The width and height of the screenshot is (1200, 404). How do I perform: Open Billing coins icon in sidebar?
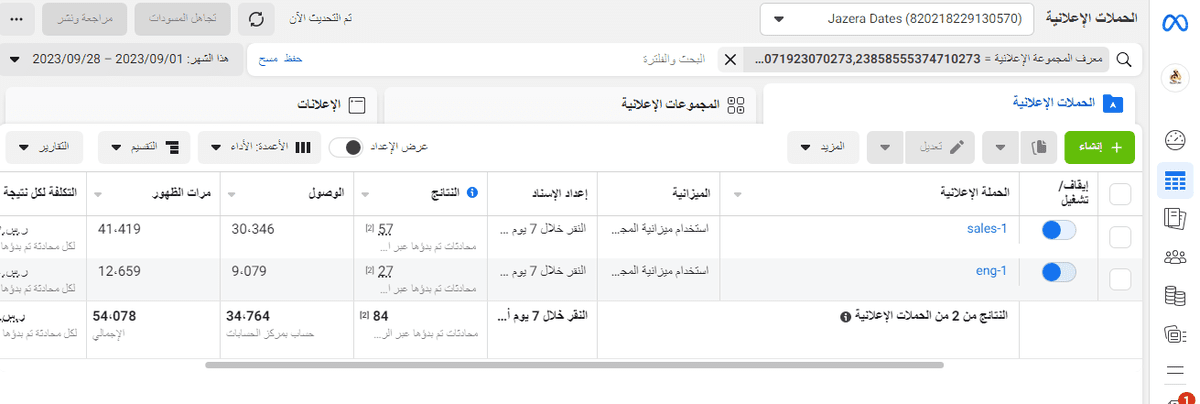tap(1175, 295)
